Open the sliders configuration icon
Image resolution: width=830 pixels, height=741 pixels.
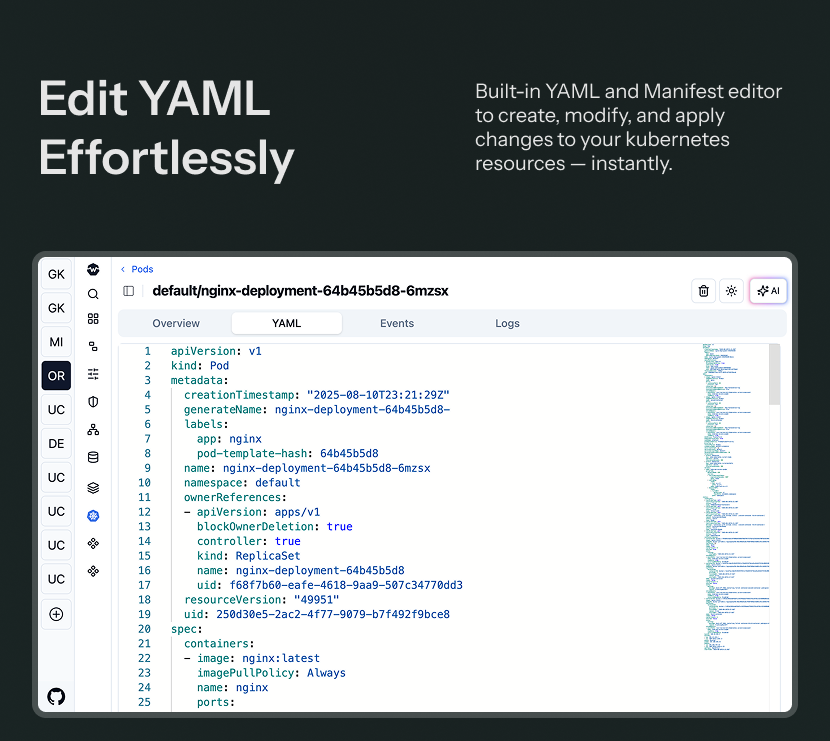(93, 374)
